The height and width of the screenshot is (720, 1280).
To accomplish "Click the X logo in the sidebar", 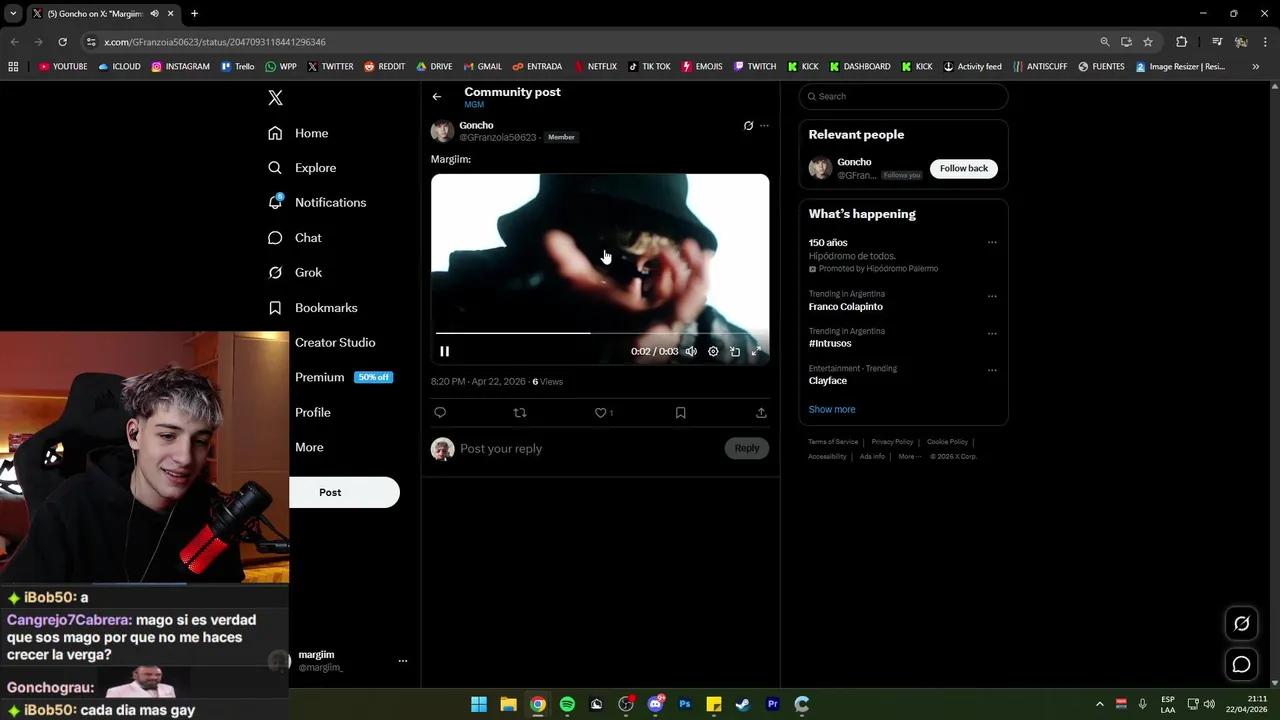I will point(275,97).
